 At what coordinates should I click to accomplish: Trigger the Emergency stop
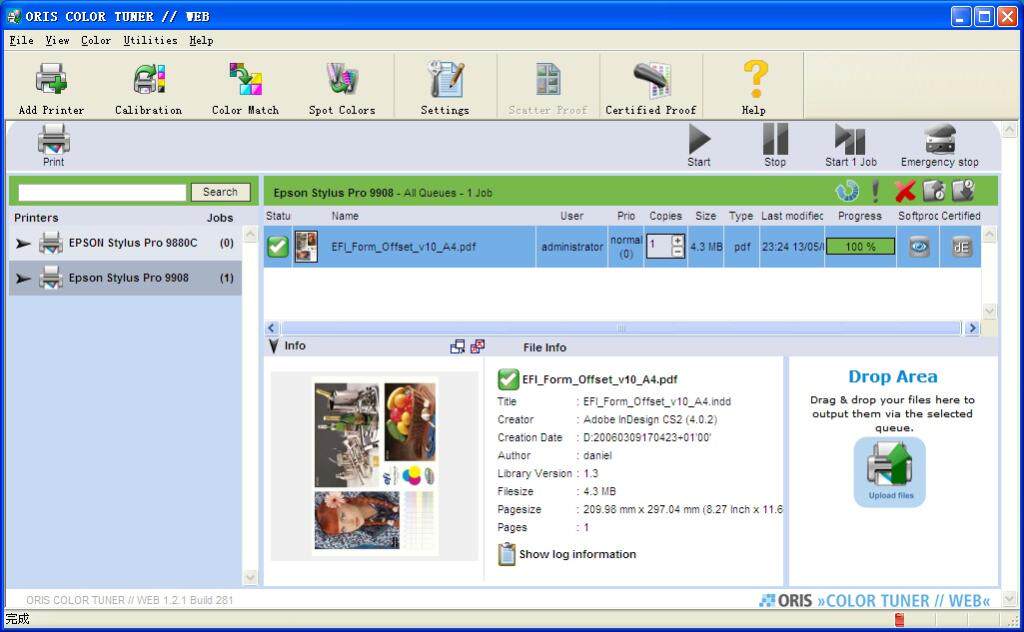point(940,146)
